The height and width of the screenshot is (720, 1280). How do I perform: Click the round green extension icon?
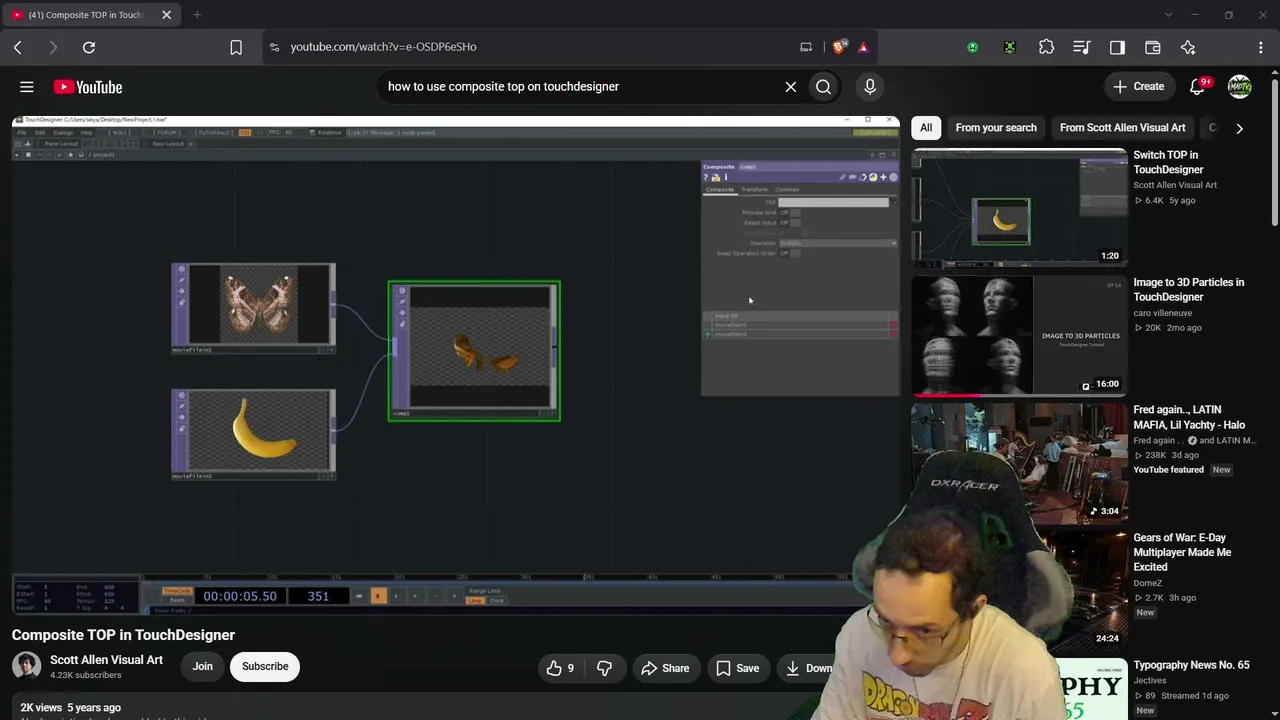point(972,47)
